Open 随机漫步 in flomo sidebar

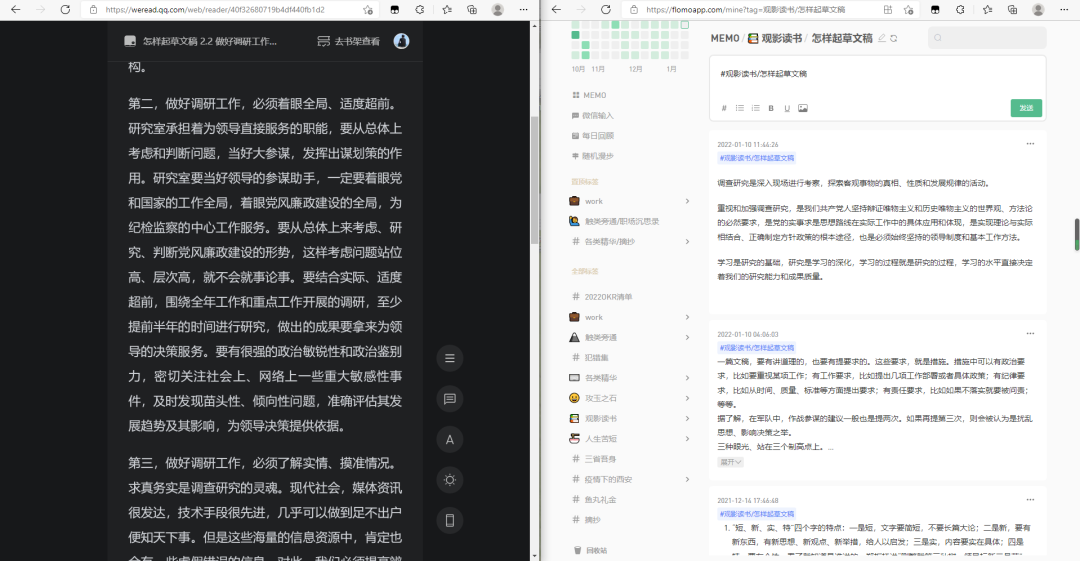pyautogui.click(x=592, y=156)
